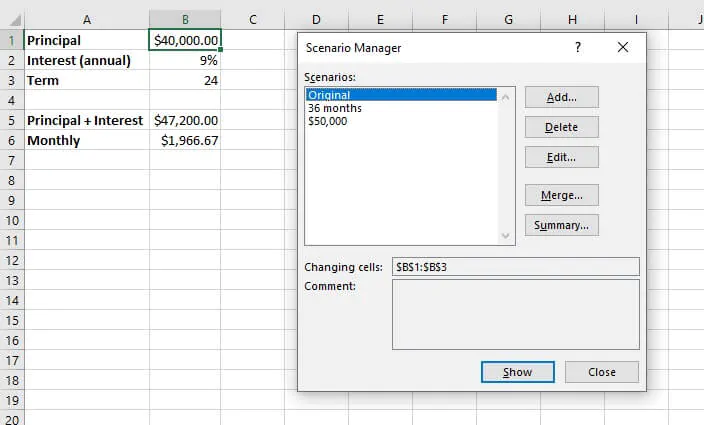Select column D header
The height and width of the screenshot is (425, 704).
click(x=316, y=19)
